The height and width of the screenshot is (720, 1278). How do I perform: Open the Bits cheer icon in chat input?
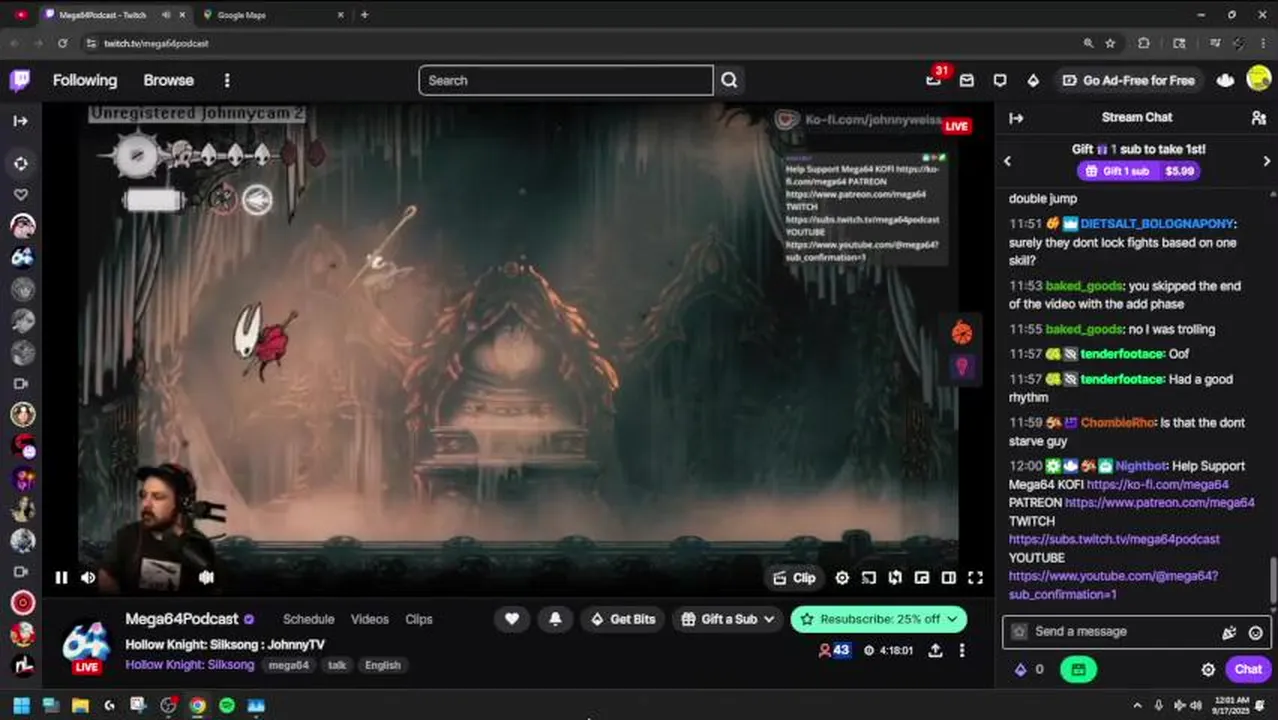click(1229, 632)
